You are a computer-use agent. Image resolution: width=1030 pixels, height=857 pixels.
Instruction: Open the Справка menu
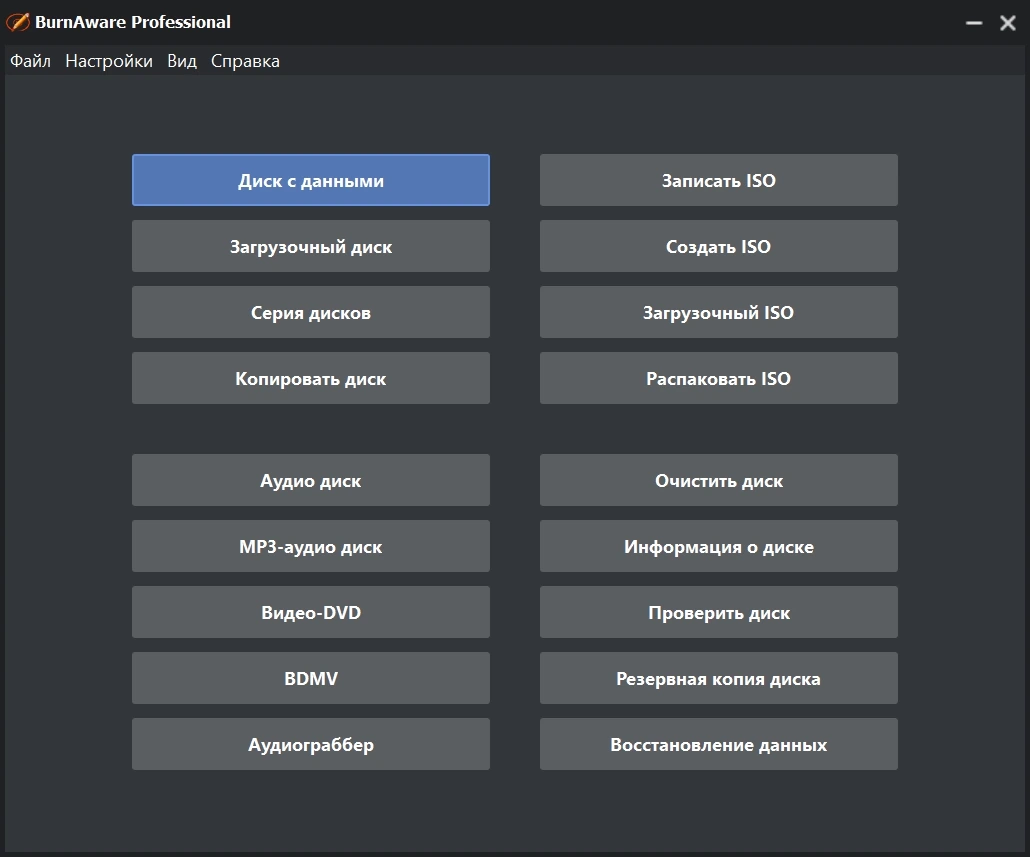pos(245,61)
